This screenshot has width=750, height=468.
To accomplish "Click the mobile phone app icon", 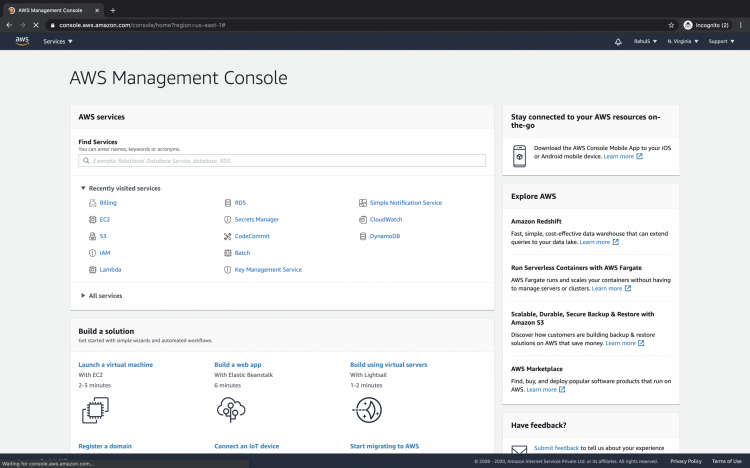I will pyautogui.click(x=519, y=156).
